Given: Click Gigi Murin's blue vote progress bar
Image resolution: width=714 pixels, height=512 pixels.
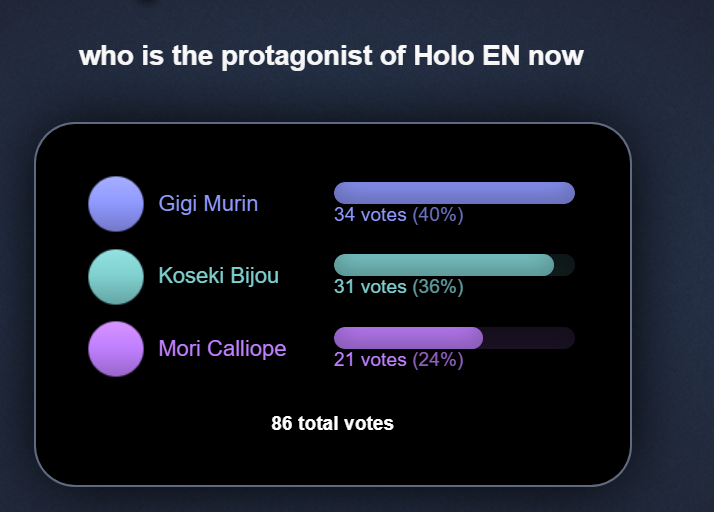Looking at the screenshot, I should pos(453,193).
